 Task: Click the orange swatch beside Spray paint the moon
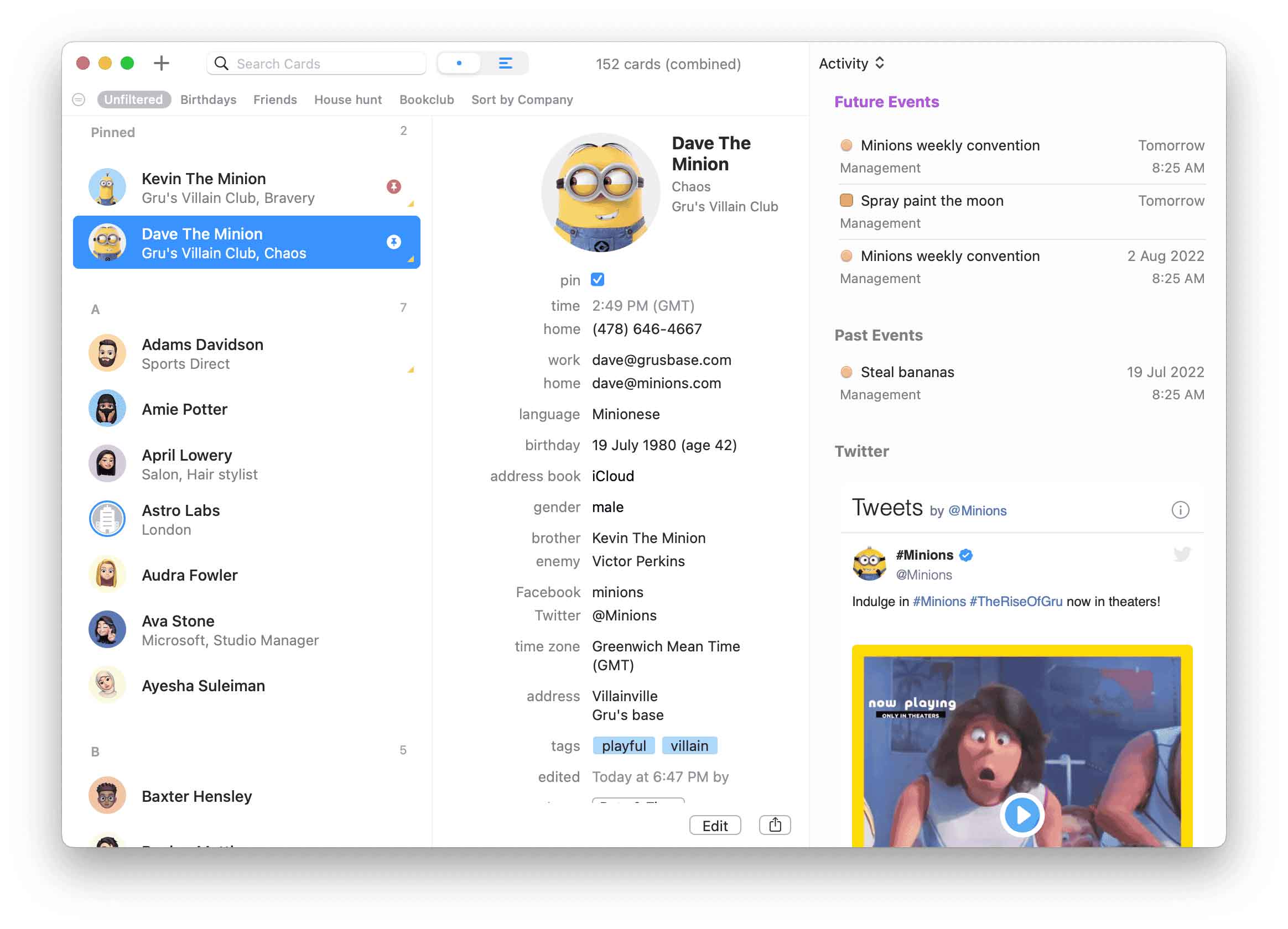[x=846, y=200]
